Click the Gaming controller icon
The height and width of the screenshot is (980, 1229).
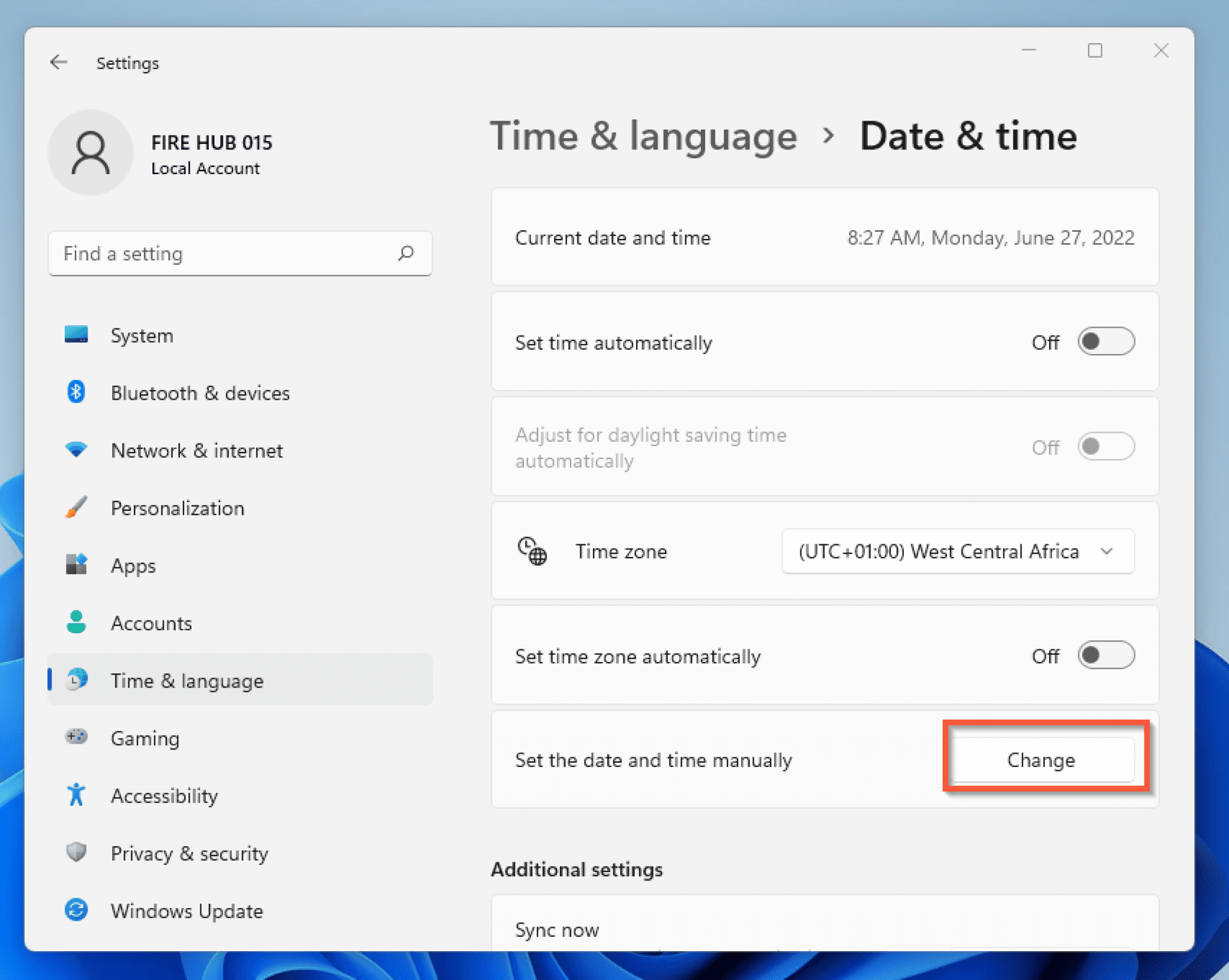click(x=77, y=737)
